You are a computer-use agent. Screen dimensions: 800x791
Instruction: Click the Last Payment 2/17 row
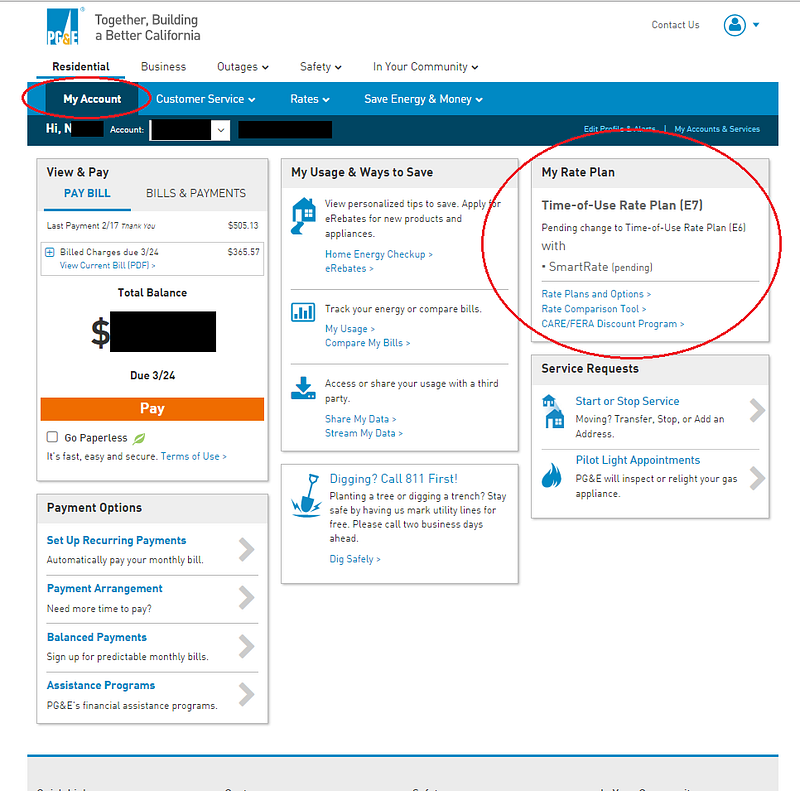152,226
